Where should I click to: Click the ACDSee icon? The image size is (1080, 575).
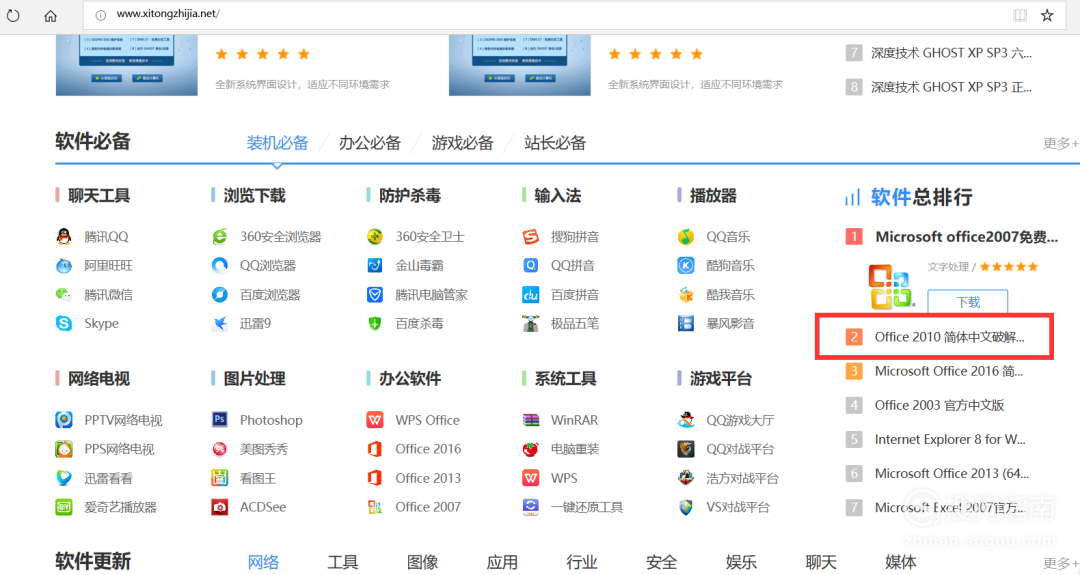(220, 508)
